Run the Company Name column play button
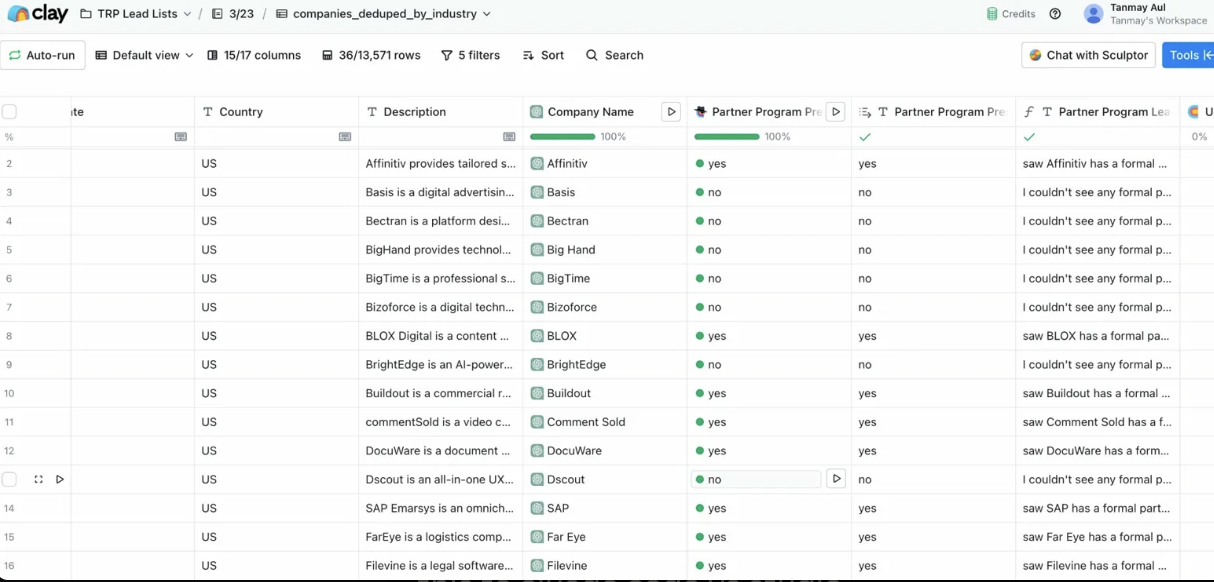The height and width of the screenshot is (582, 1214). pyautogui.click(x=671, y=112)
